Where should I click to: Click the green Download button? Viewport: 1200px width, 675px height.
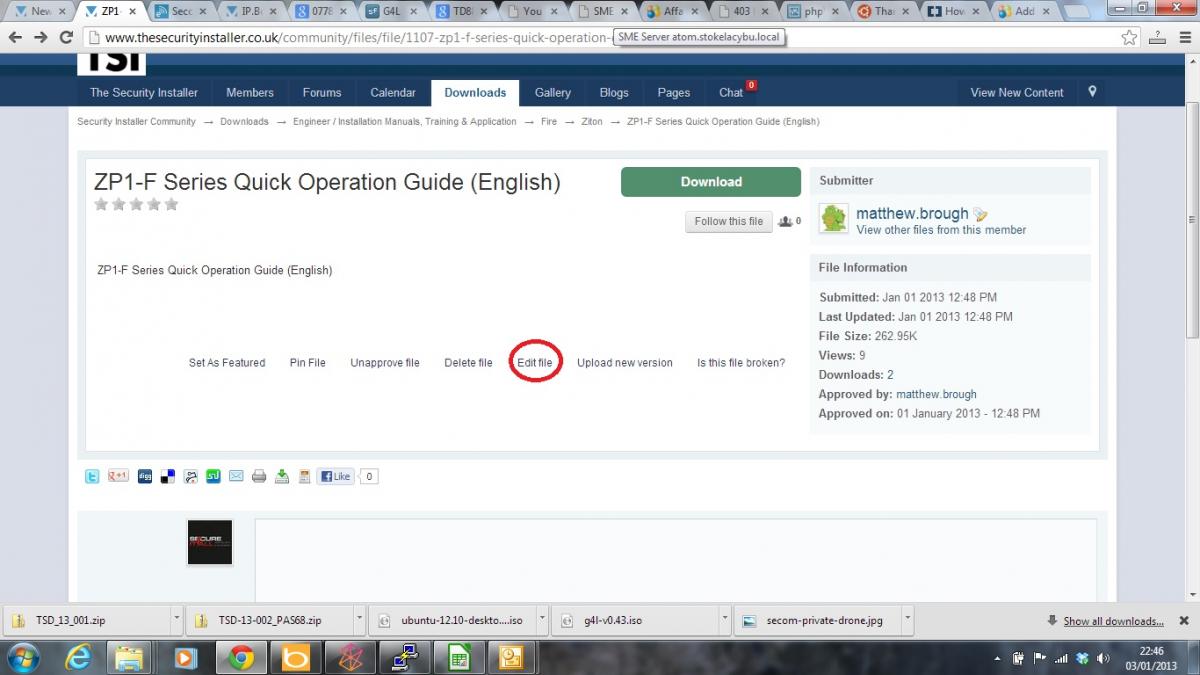[x=711, y=182]
